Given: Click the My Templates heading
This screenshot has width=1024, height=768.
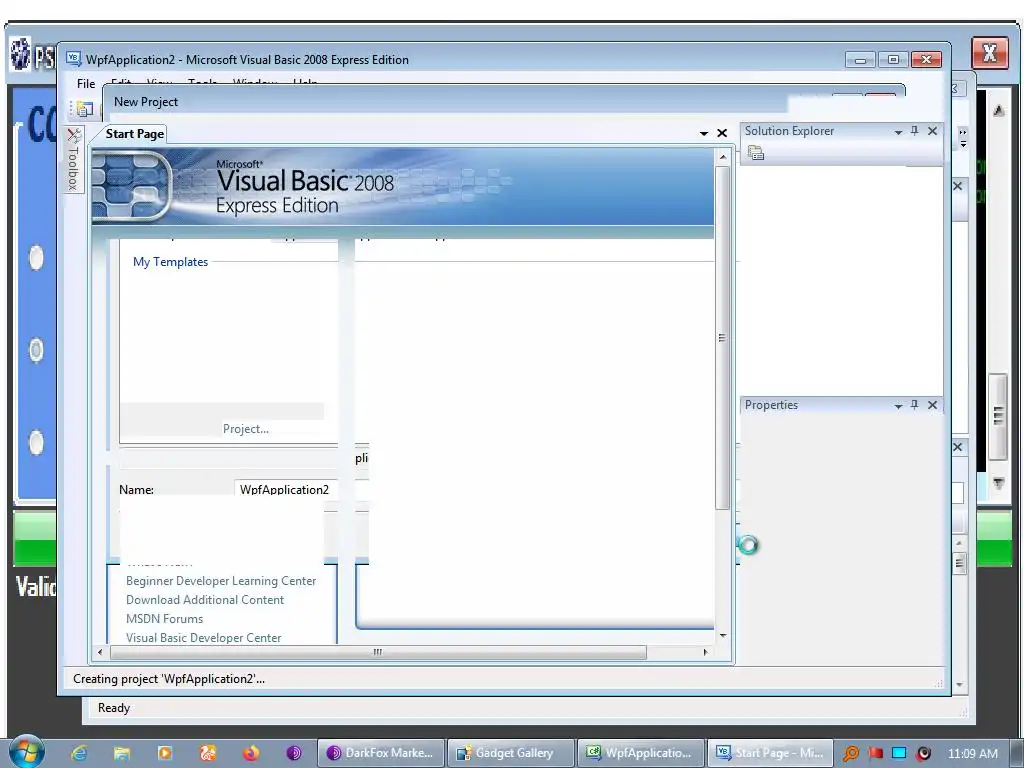Looking at the screenshot, I should click(170, 262).
